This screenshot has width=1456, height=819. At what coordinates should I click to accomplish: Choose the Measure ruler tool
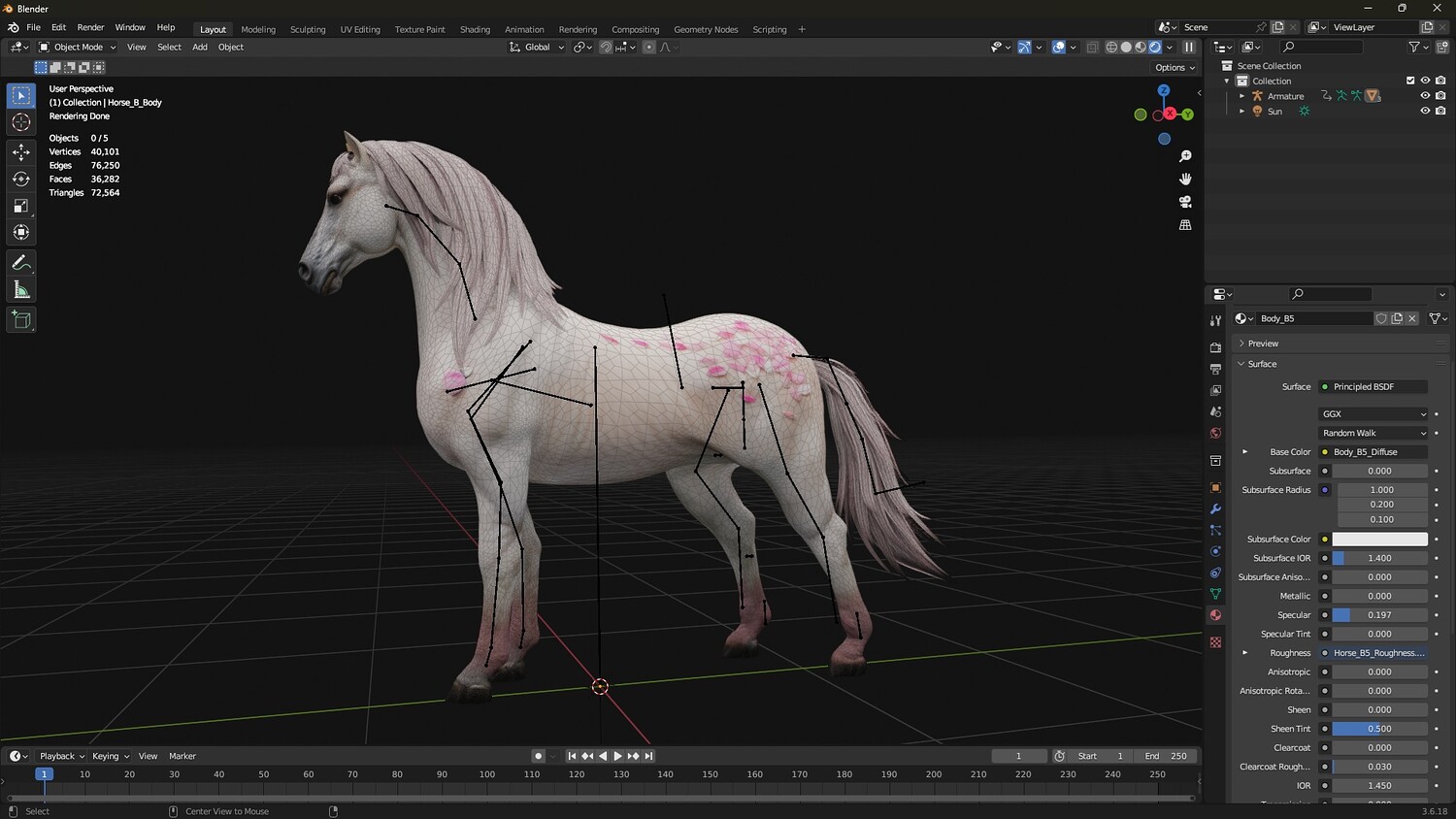21,290
